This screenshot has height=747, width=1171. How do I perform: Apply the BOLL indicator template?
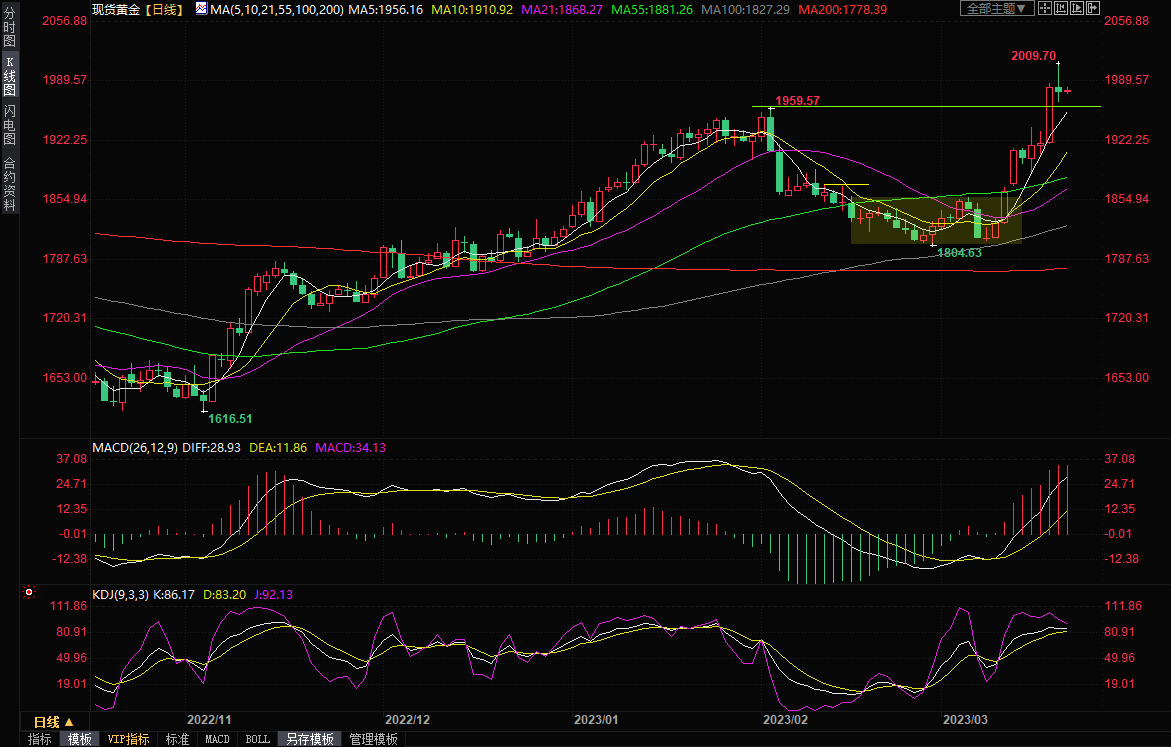click(257, 740)
